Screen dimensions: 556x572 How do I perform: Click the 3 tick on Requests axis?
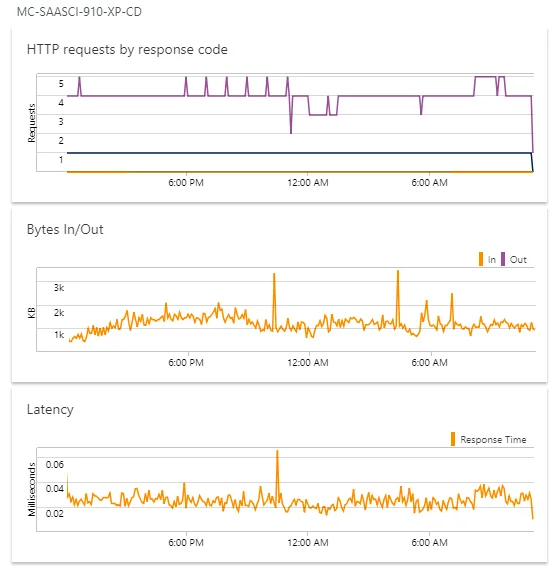click(x=61, y=121)
